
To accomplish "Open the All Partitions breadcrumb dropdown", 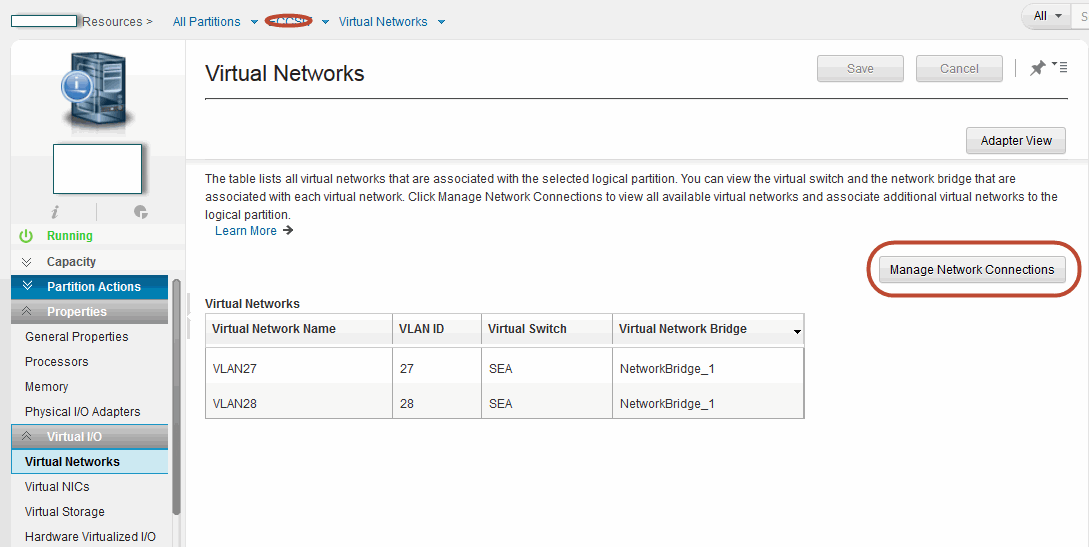I will pos(255,22).
